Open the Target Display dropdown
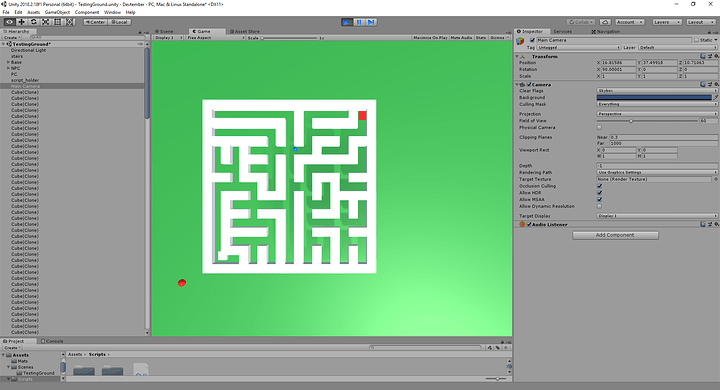 coord(657,215)
